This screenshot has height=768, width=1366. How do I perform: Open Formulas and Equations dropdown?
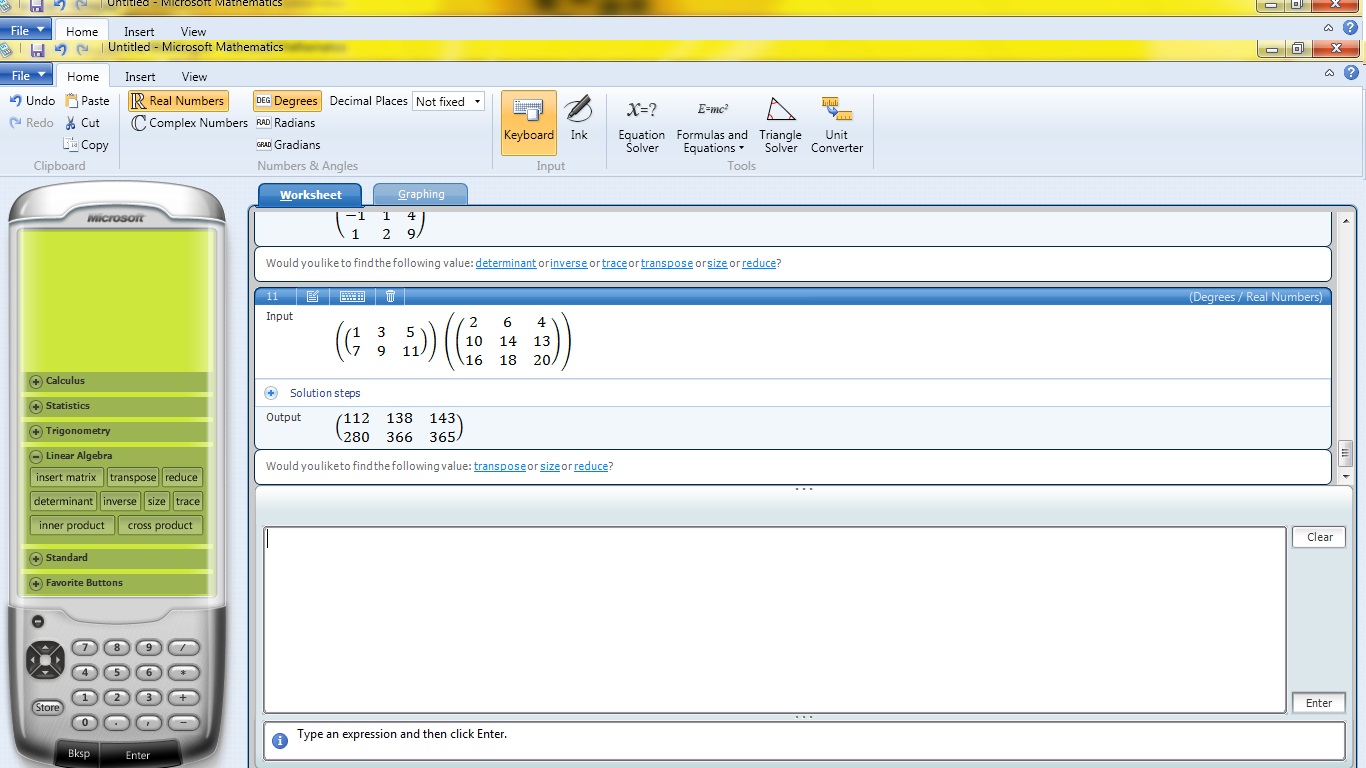712,125
